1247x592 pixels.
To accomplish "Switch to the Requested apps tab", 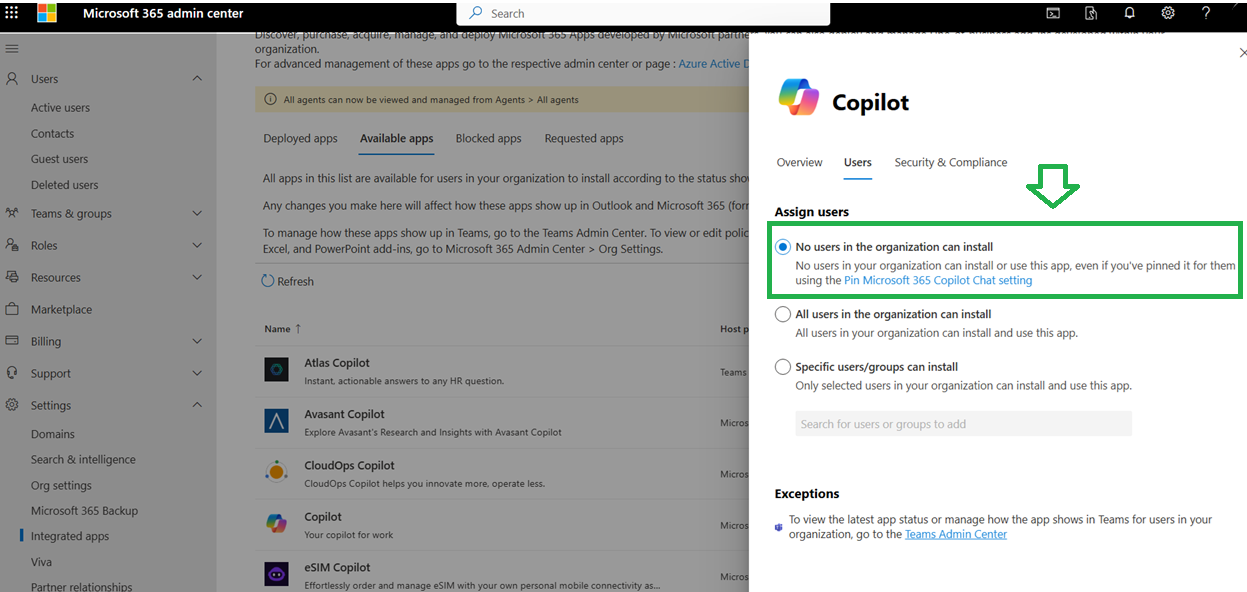I will (x=584, y=139).
